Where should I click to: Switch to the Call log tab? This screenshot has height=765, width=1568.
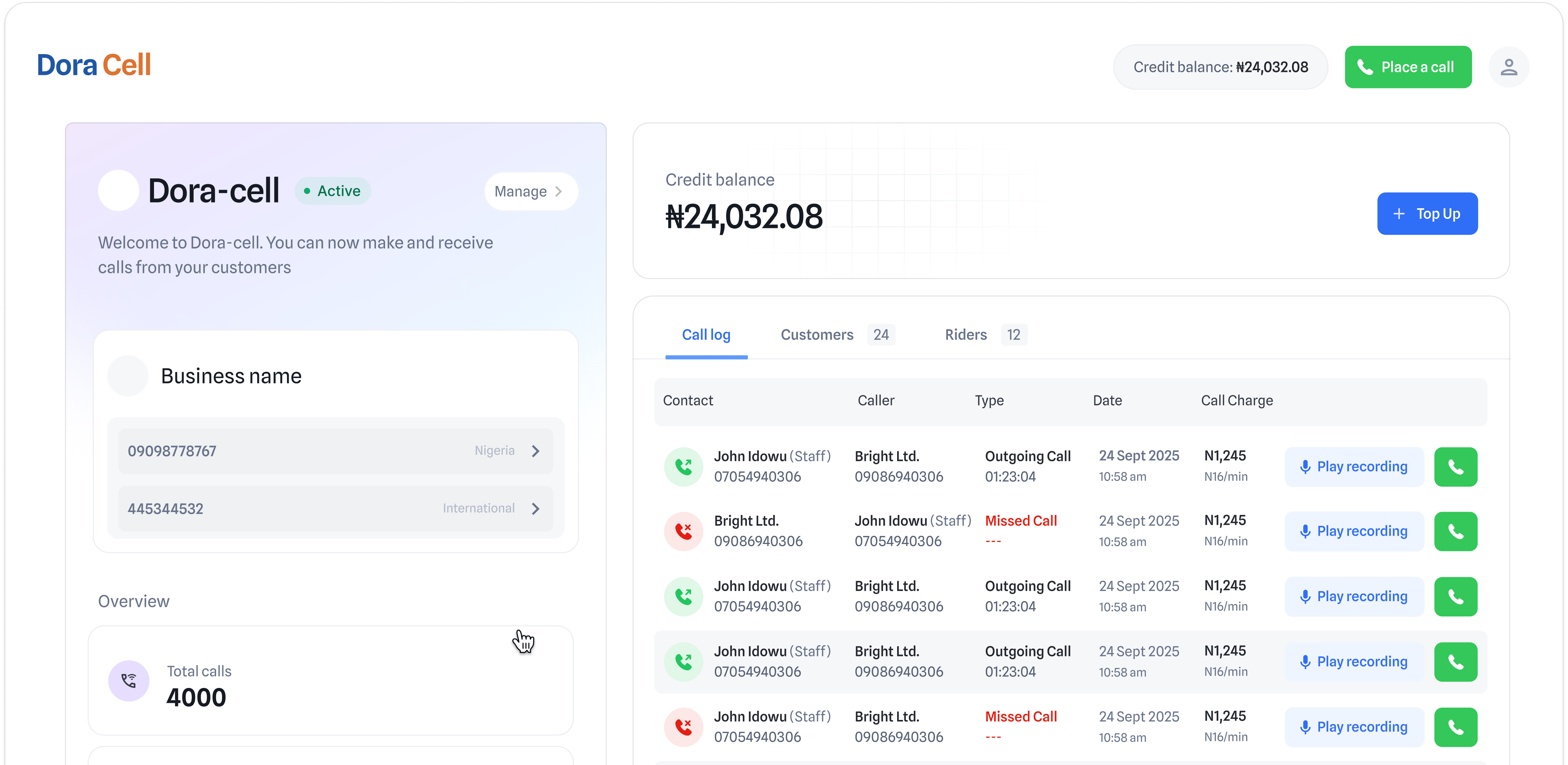click(x=706, y=334)
